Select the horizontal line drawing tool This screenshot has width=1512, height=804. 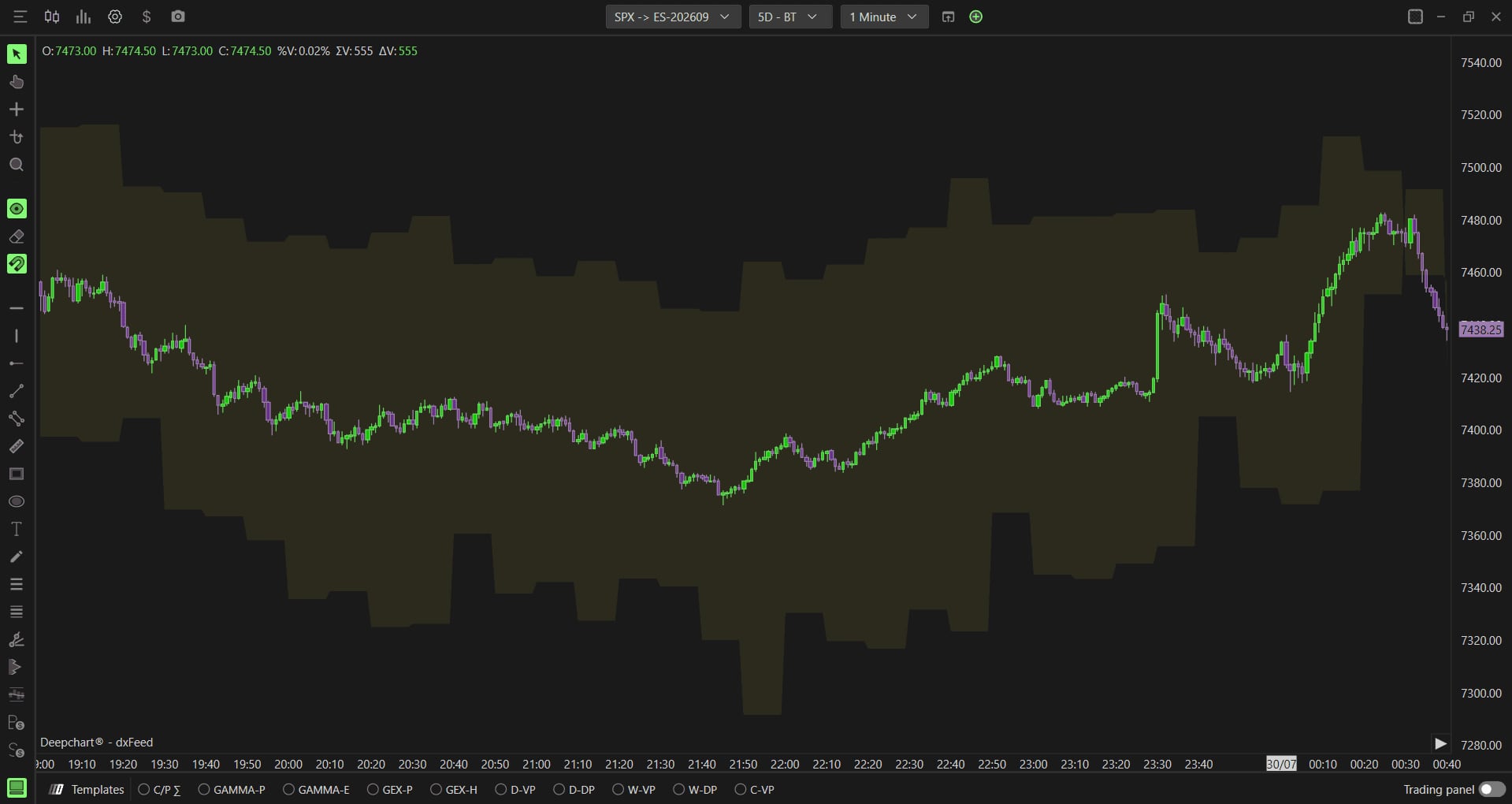pyautogui.click(x=17, y=308)
